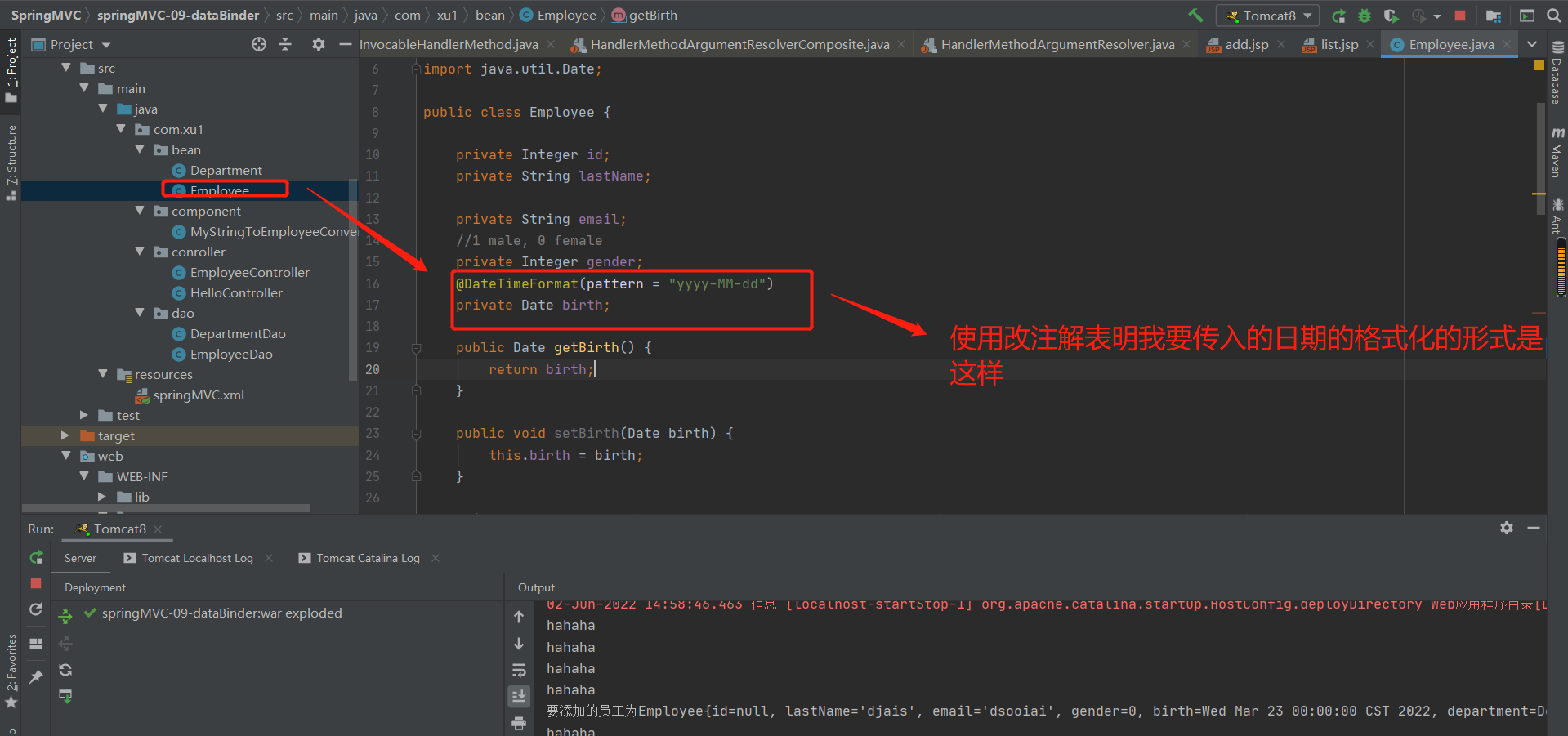Select the Tomcat8 run tab
This screenshot has height=736, width=1568.
point(119,529)
